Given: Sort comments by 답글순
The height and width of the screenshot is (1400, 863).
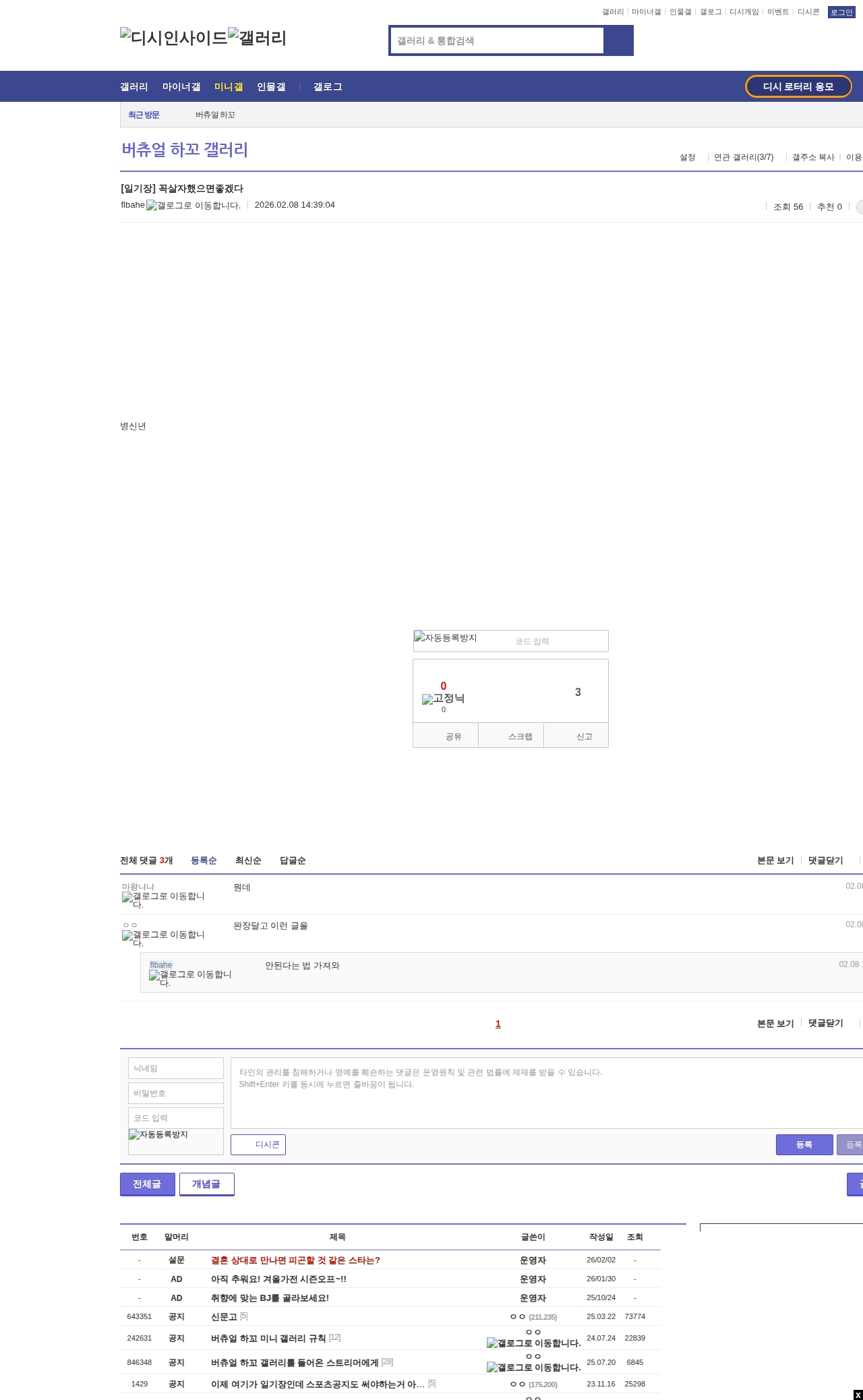Looking at the screenshot, I should 293,861.
